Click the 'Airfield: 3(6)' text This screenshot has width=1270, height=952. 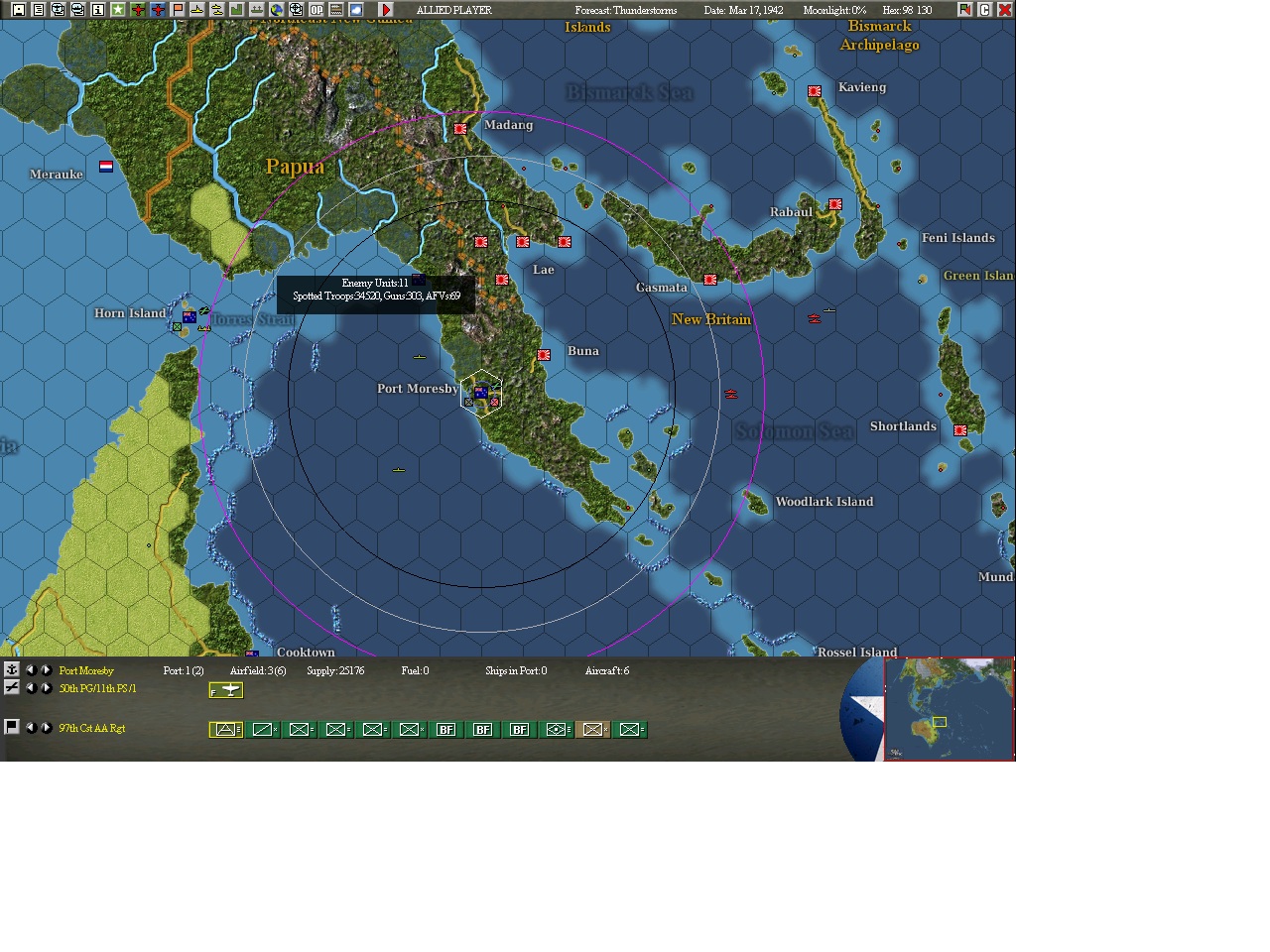pyautogui.click(x=258, y=671)
